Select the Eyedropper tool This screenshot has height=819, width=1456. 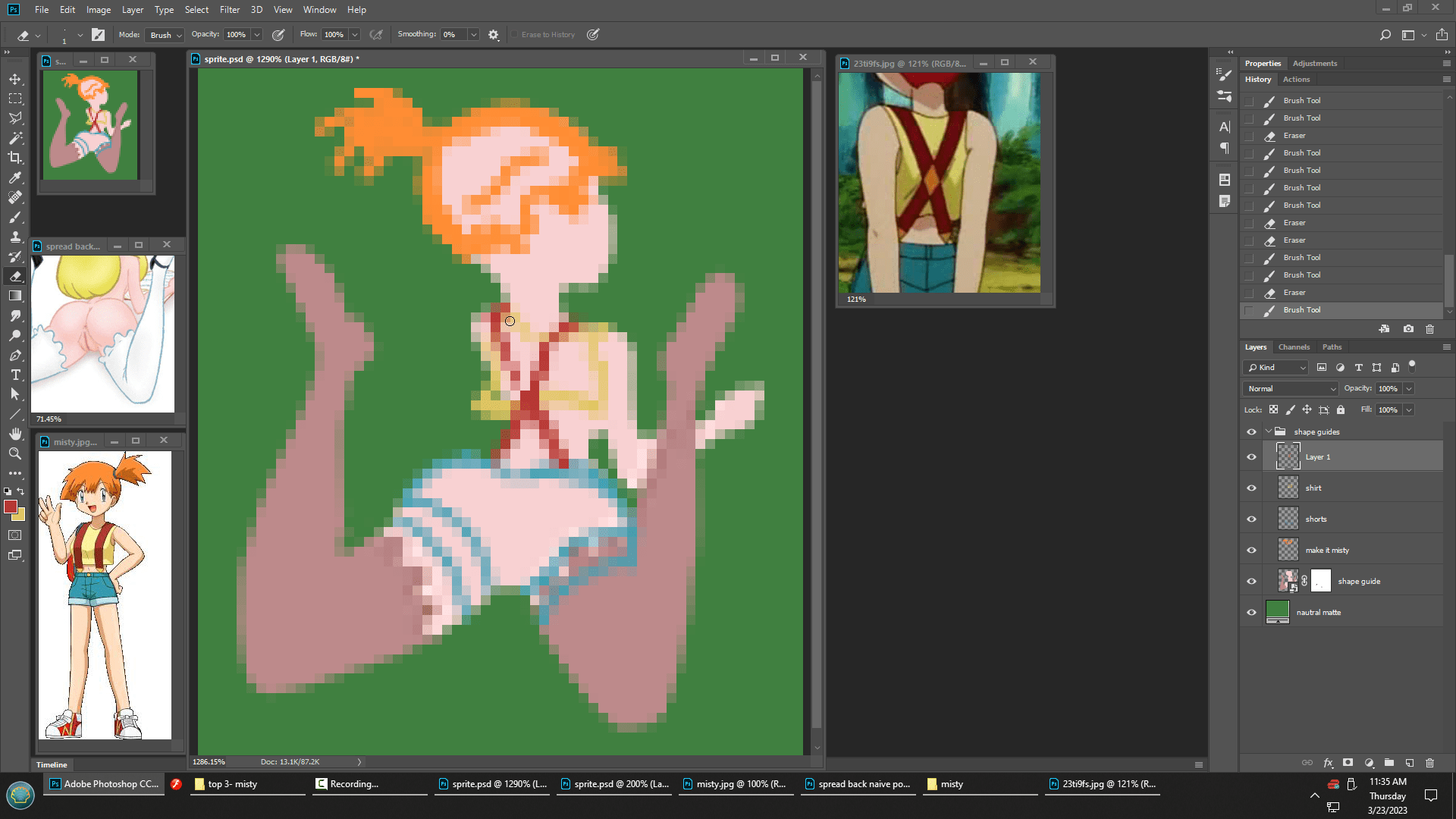point(15,177)
